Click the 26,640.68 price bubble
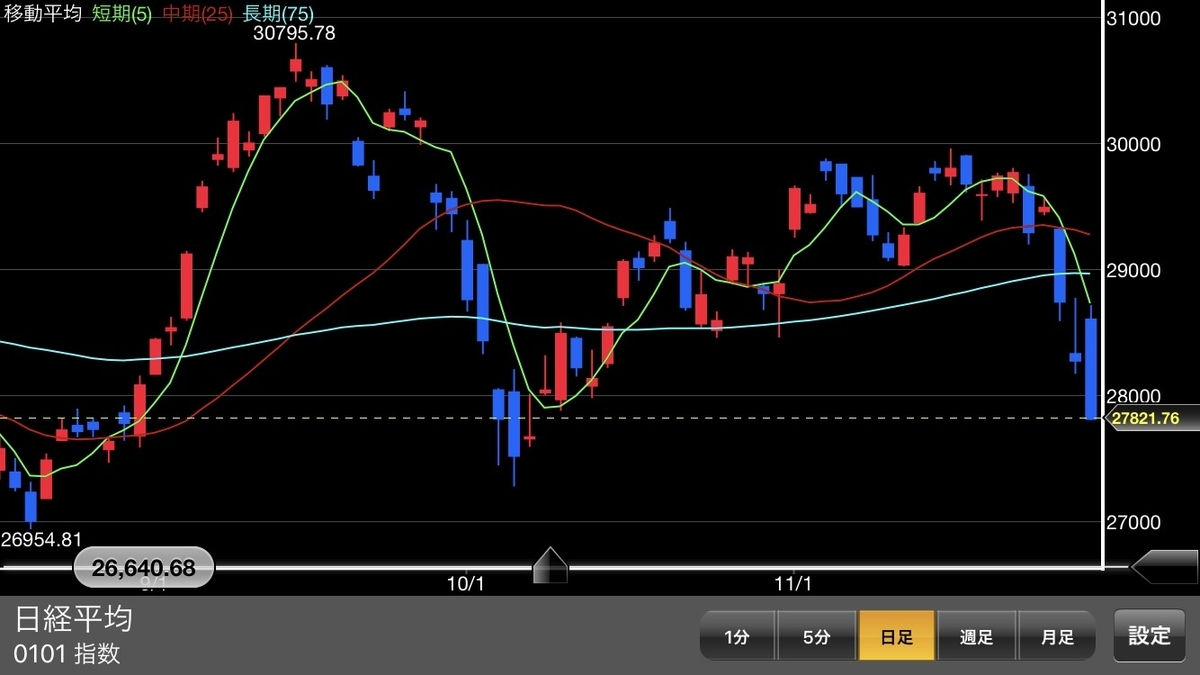Viewport: 1200px width, 675px height. tap(143, 568)
